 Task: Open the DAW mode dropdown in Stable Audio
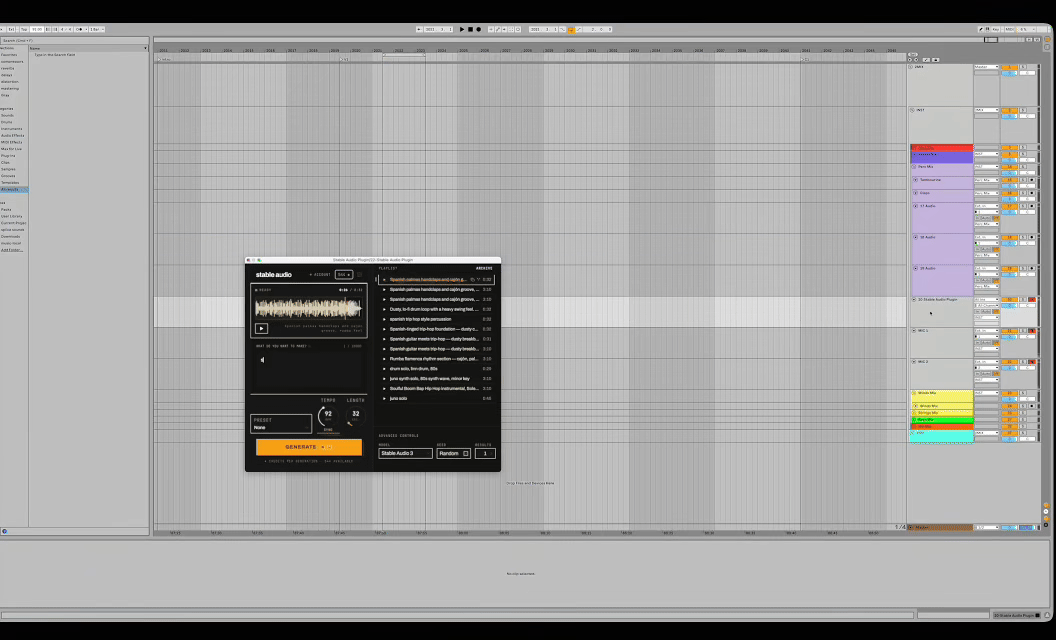[343, 275]
